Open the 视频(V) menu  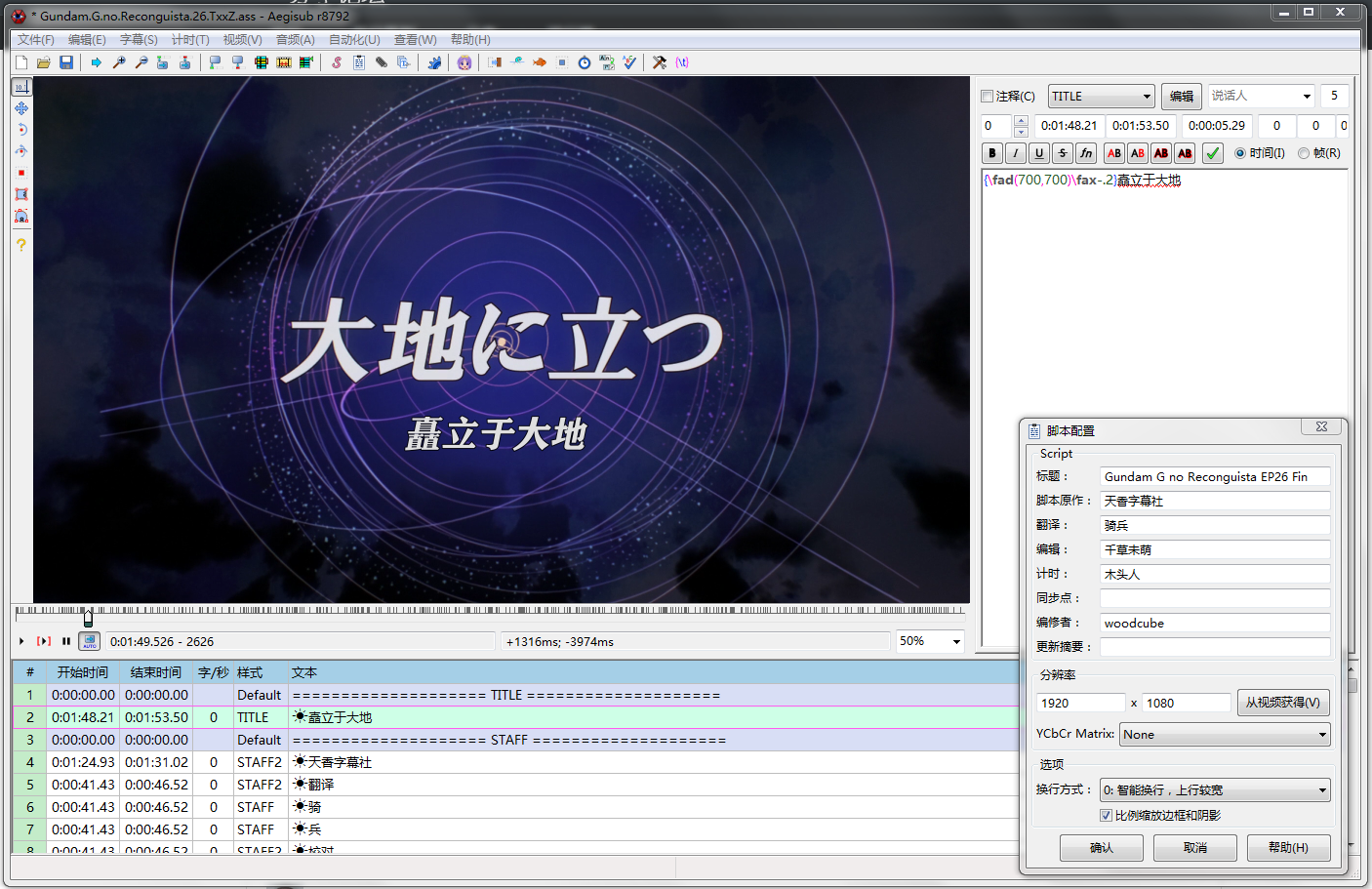click(x=242, y=40)
